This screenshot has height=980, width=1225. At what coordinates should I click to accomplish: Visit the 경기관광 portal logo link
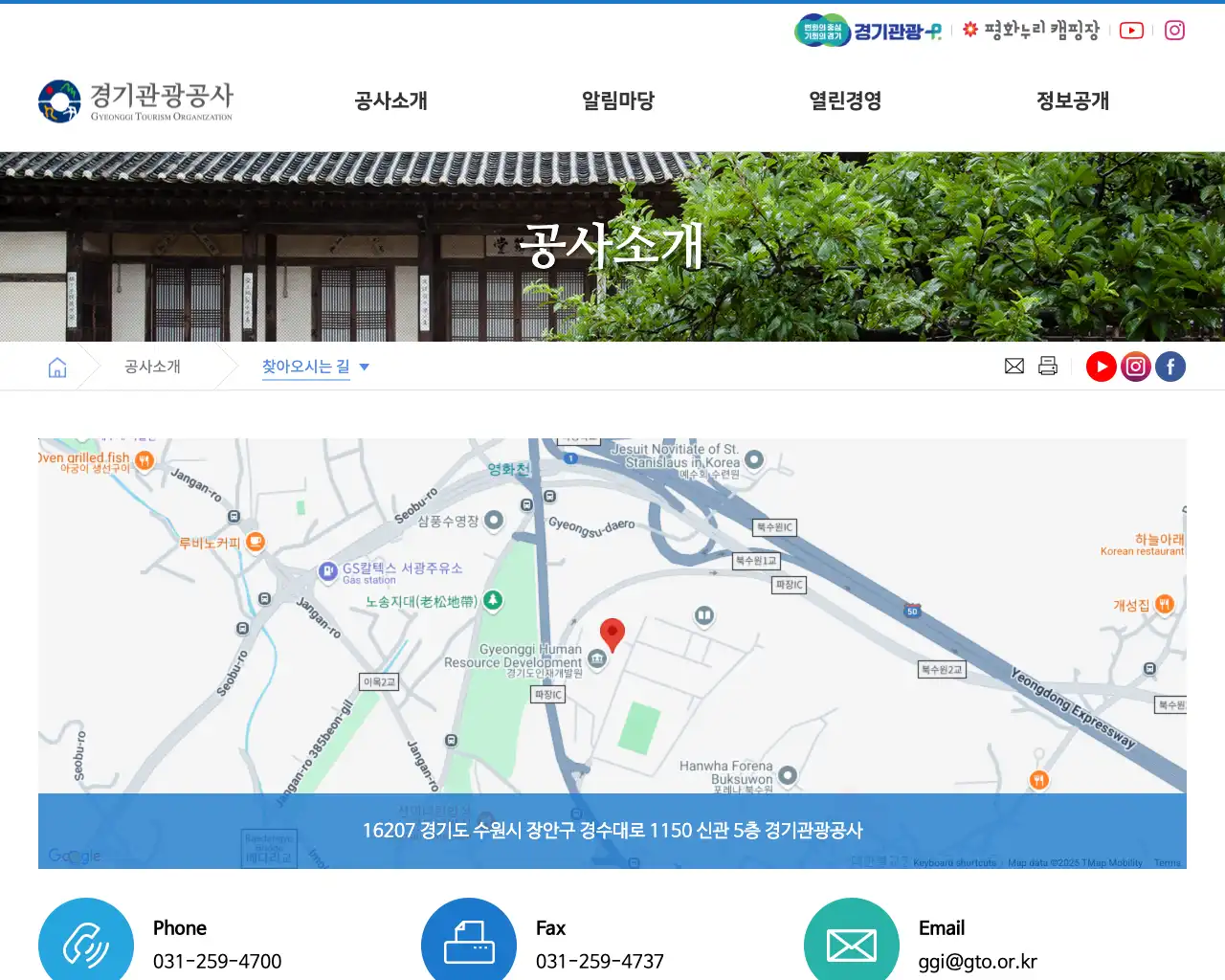coord(868,31)
